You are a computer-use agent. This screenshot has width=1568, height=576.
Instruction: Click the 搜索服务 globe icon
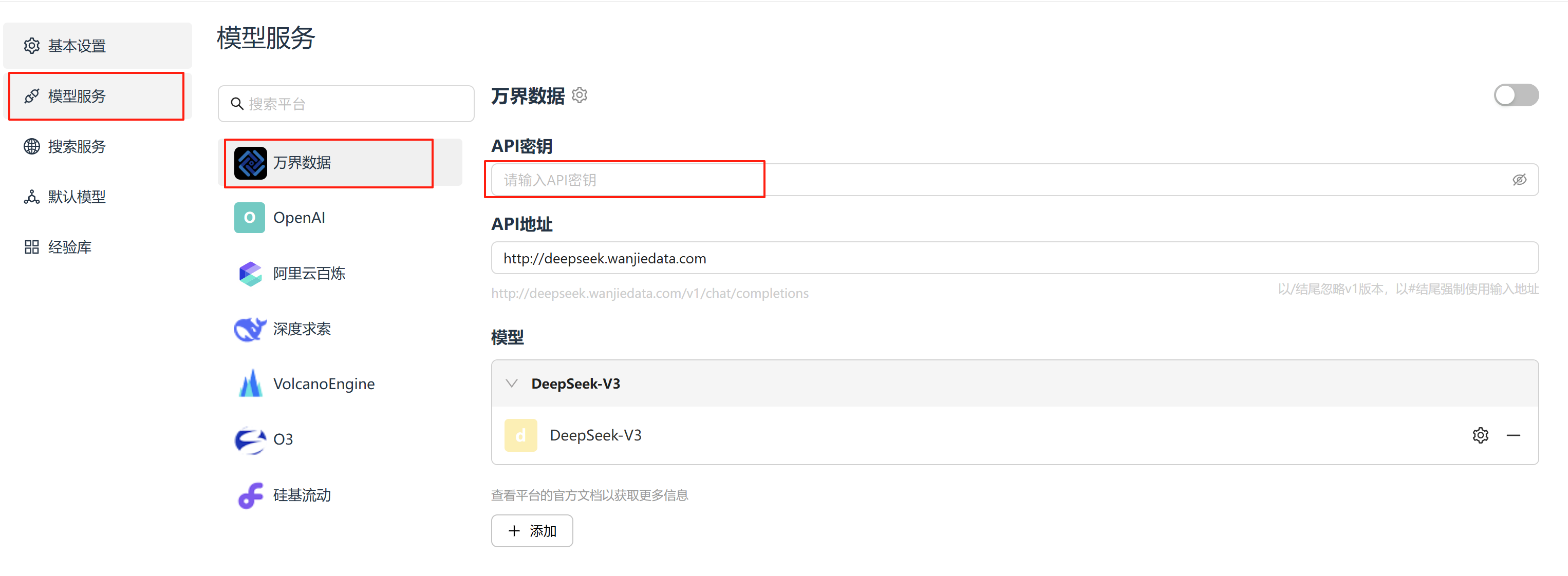coord(32,147)
